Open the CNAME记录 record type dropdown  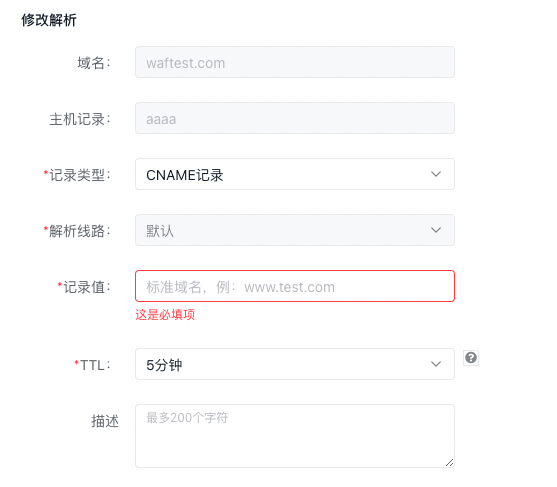click(x=295, y=174)
